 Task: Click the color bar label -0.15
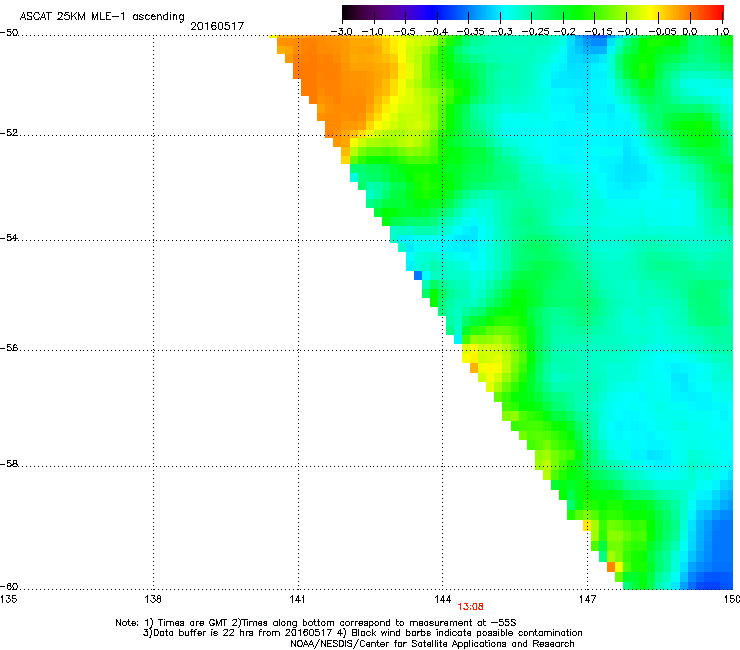coord(598,32)
